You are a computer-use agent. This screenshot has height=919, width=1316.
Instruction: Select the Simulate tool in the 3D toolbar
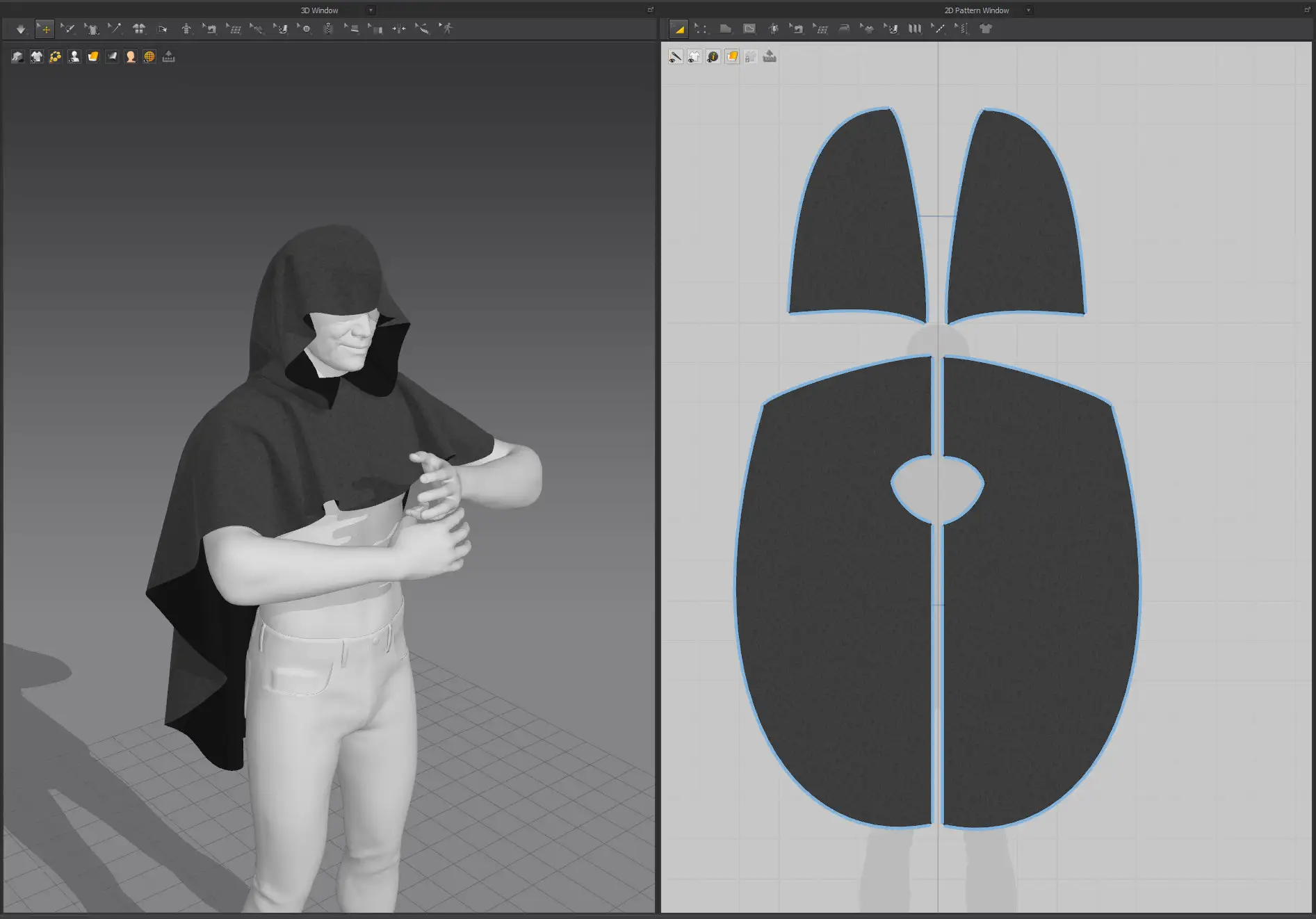21,29
